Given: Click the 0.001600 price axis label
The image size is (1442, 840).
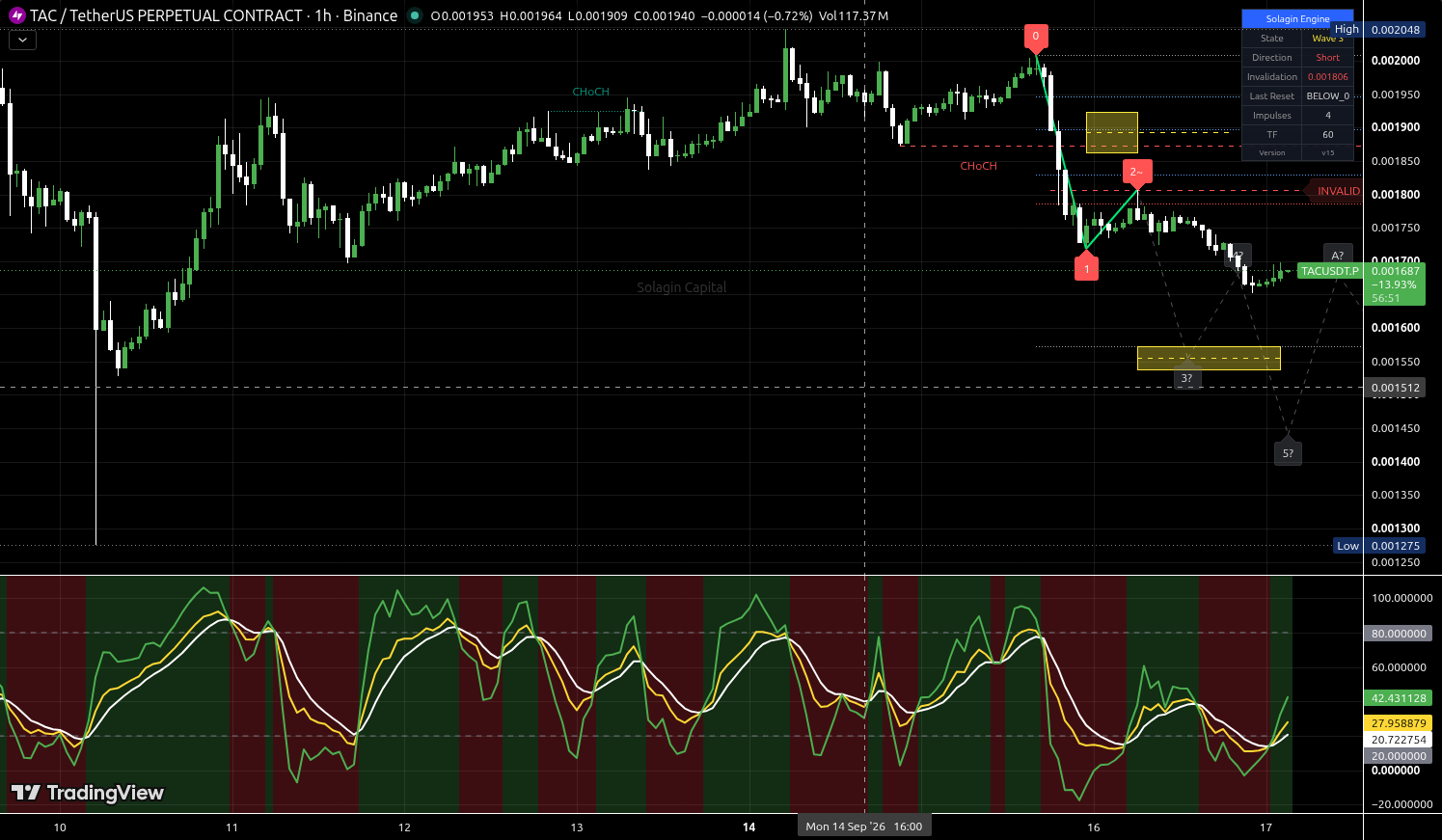Looking at the screenshot, I should [1396, 328].
